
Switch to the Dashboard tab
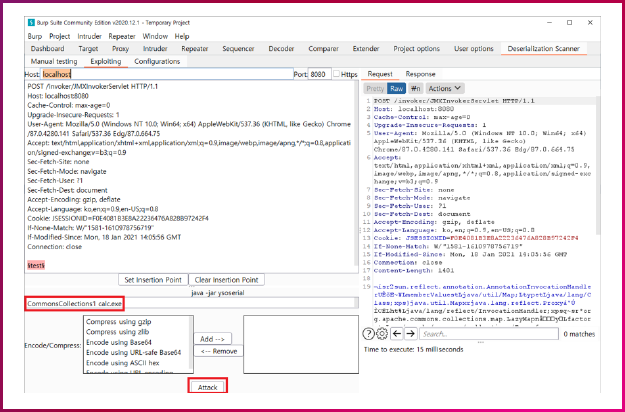47,49
